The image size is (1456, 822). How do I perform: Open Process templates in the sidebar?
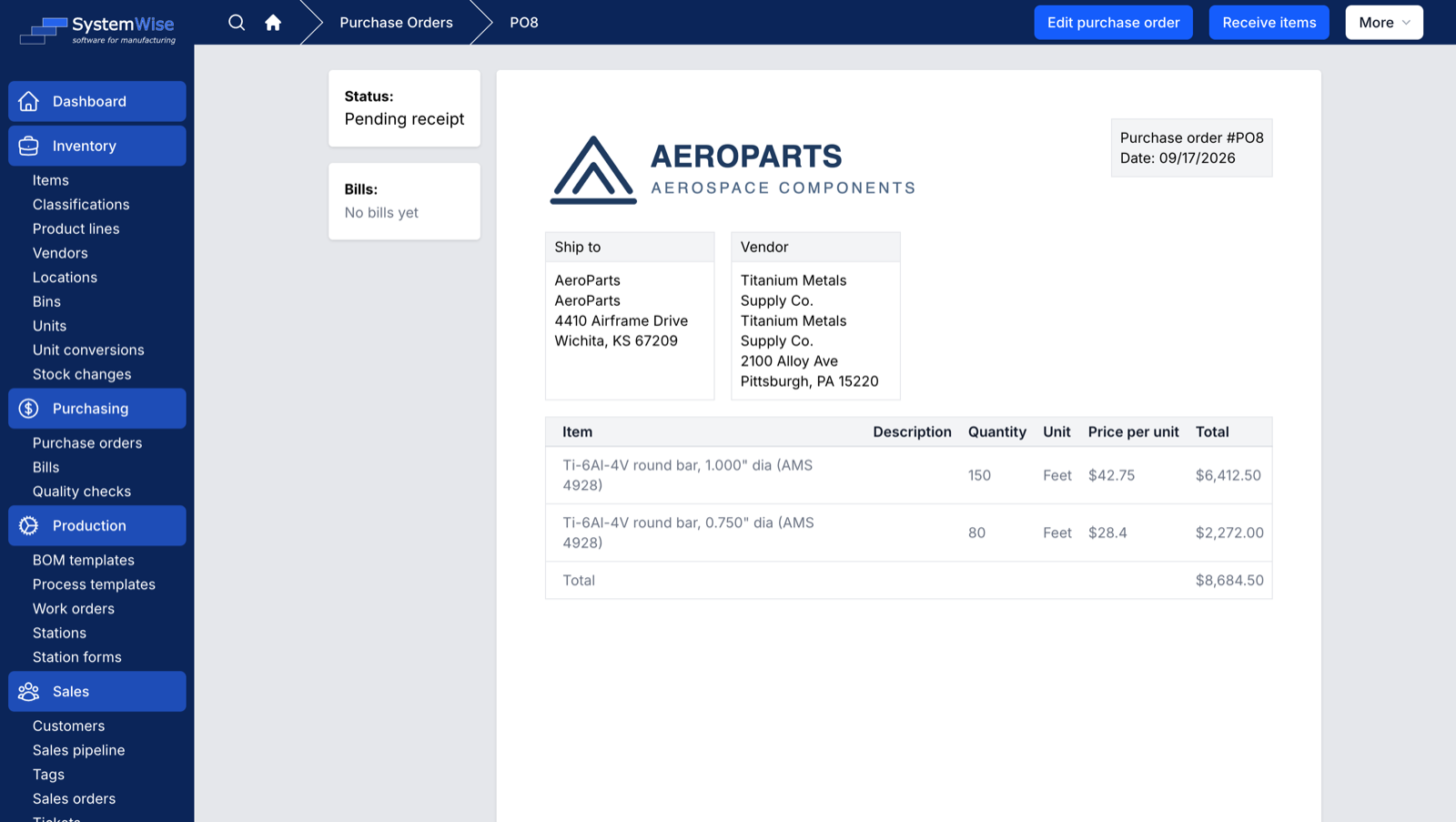click(94, 584)
